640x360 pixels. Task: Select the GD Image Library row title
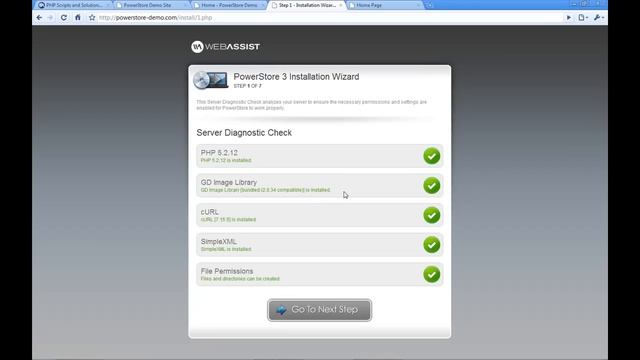[229, 182]
